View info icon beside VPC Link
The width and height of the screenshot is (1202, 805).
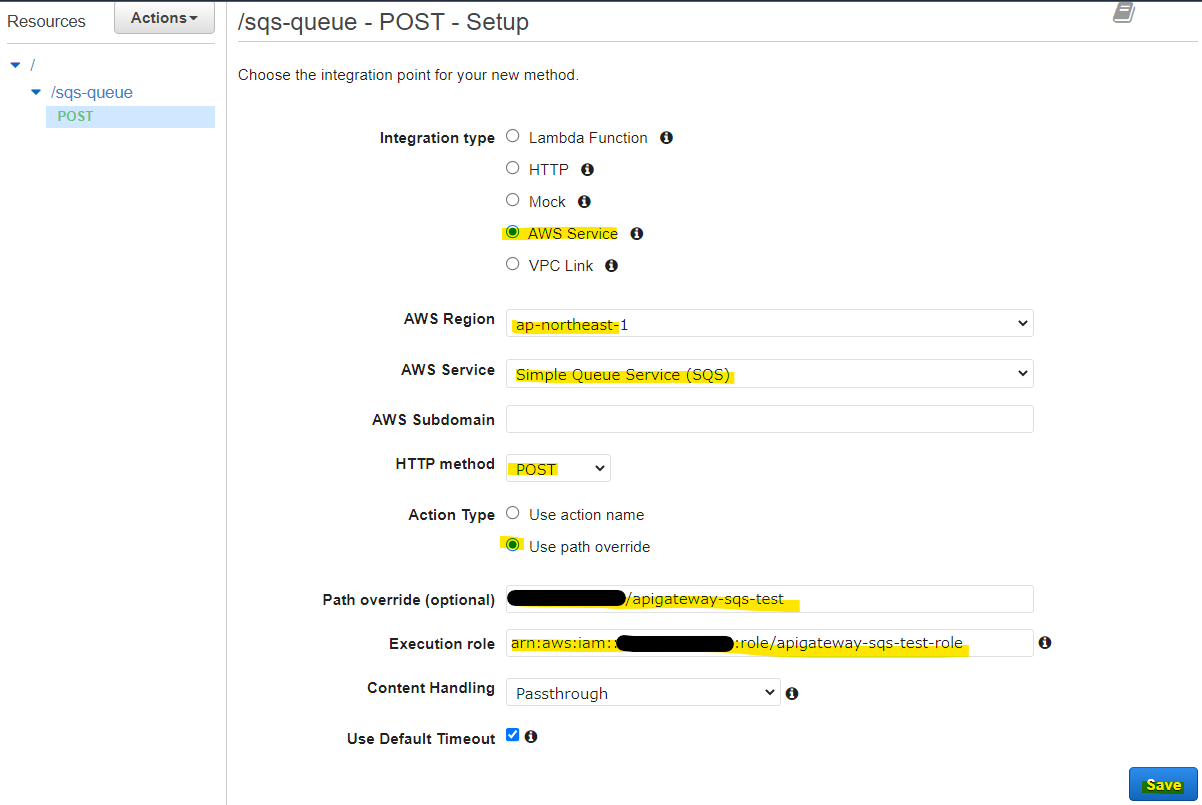click(x=611, y=265)
